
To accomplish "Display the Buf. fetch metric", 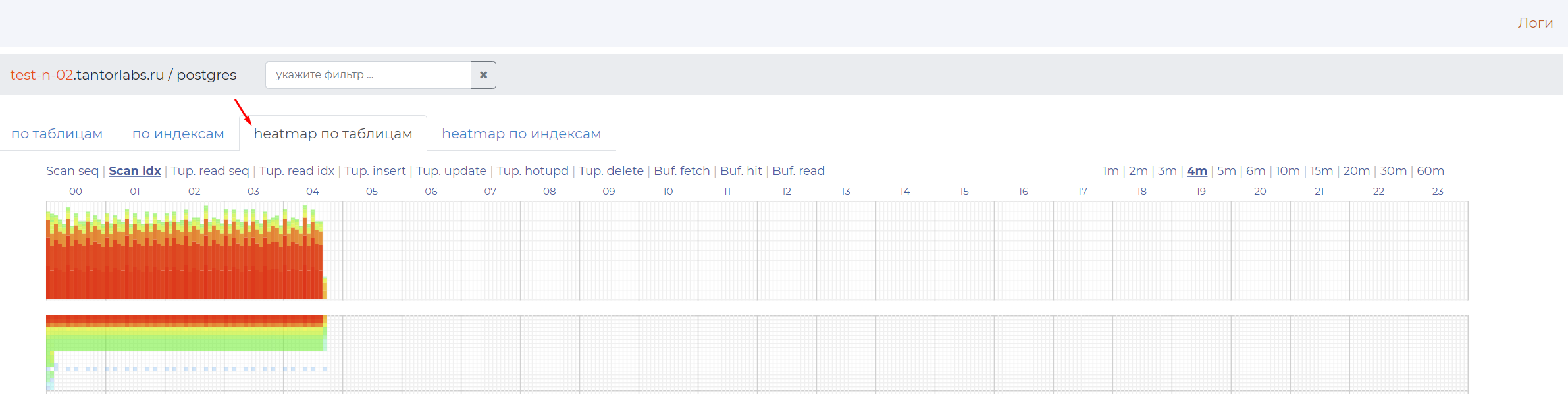I will (681, 171).
